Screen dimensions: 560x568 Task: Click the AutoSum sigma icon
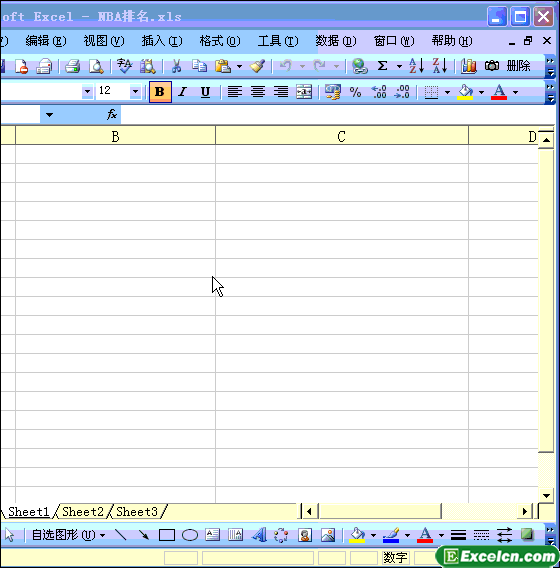tap(383, 66)
